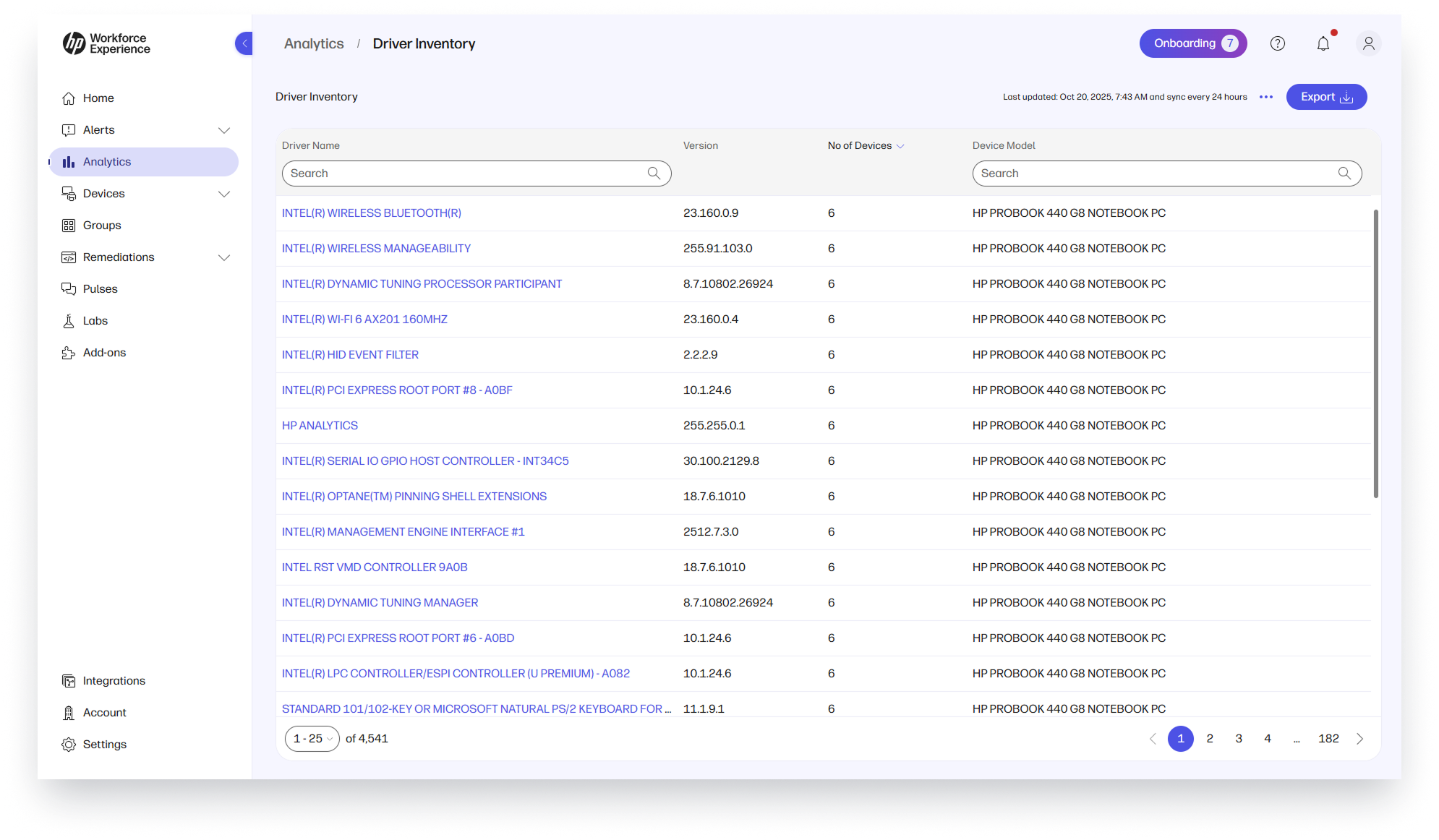The width and height of the screenshot is (1439, 840).
Task: Open the Home page from sidebar
Action: tap(98, 98)
